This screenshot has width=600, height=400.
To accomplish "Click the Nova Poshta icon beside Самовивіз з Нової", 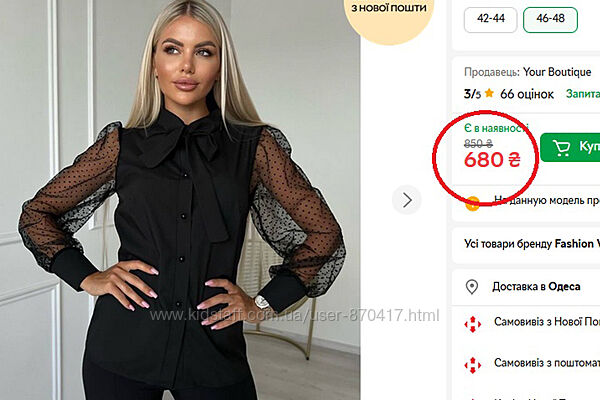I will point(473,324).
